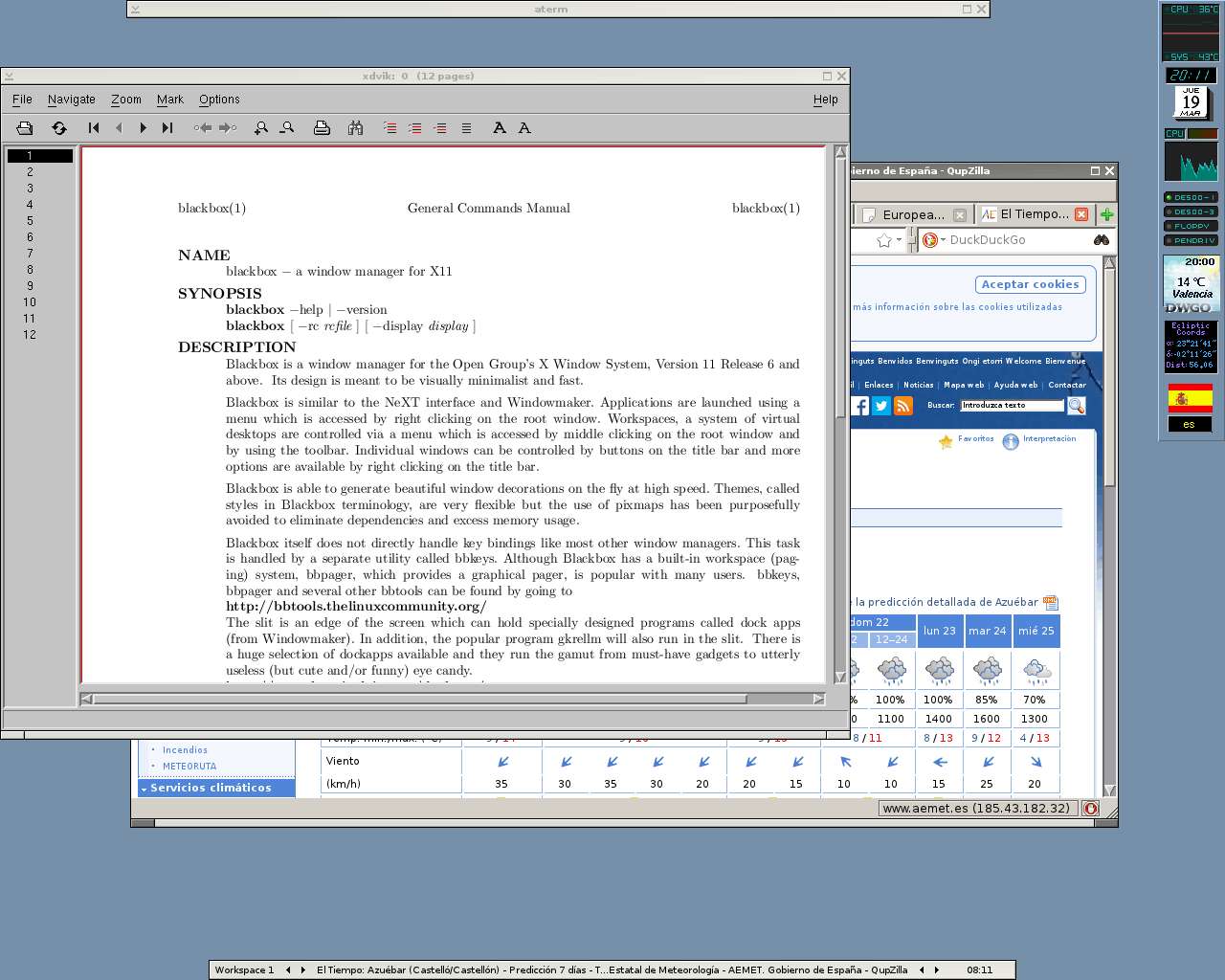Open the Options menu in xdvik
Image resolution: width=1225 pixels, height=980 pixels.
click(x=219, y=100)
